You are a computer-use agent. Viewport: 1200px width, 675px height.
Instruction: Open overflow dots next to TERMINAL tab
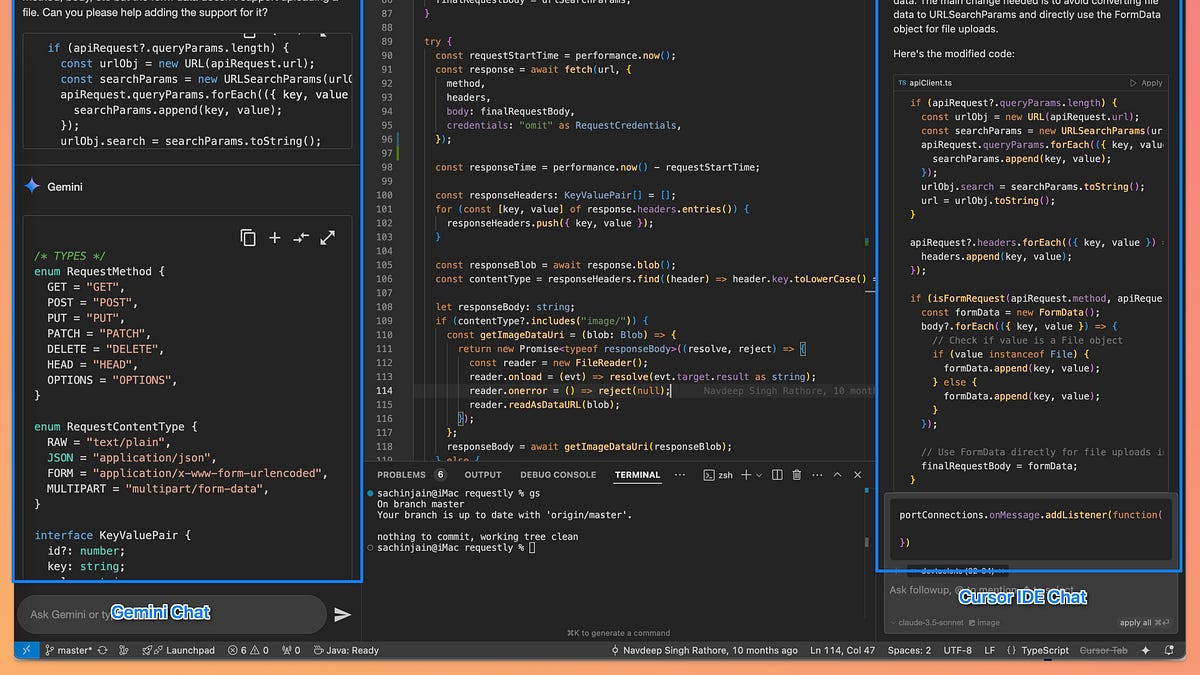pyautogui.click(x=680, y=475)
